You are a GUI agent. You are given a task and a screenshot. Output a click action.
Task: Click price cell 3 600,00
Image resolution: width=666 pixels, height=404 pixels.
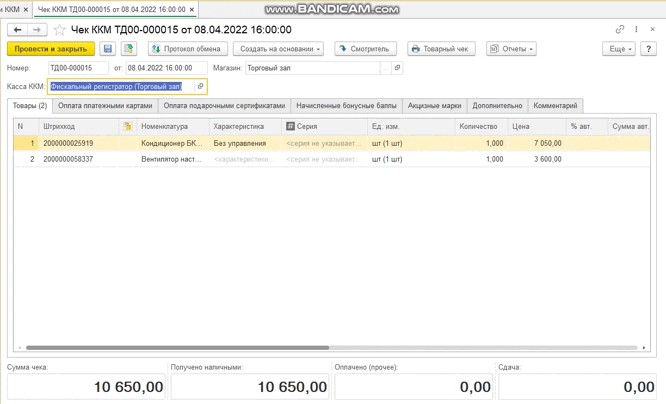[x=537, y=159]
